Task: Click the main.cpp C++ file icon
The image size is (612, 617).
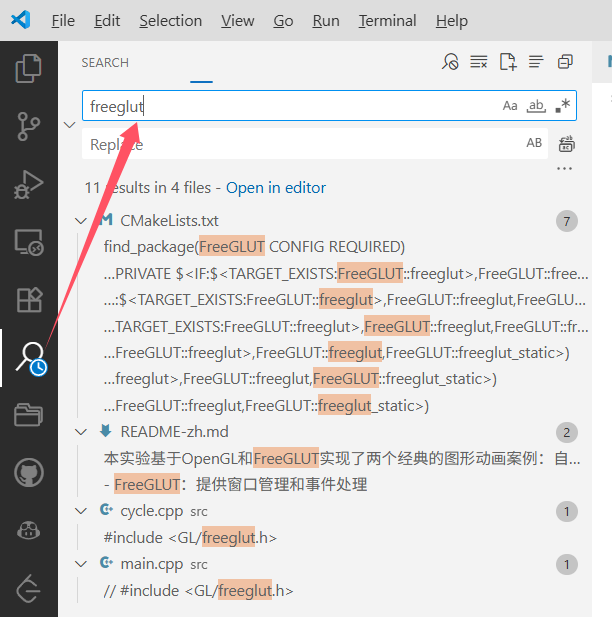Action: click(x=106, y=563)
